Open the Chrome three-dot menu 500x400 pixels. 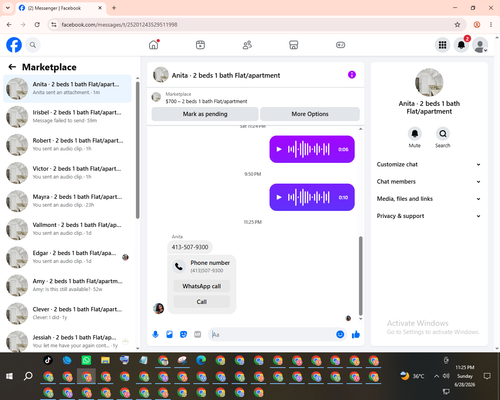pos(491,24)
